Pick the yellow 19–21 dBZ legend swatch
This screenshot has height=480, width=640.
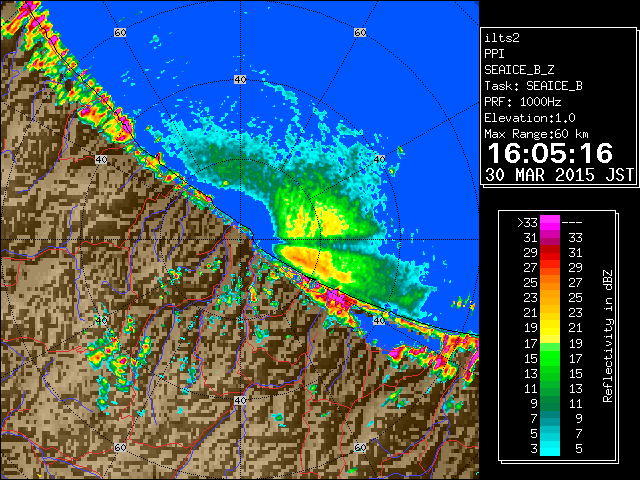point(550,328)
